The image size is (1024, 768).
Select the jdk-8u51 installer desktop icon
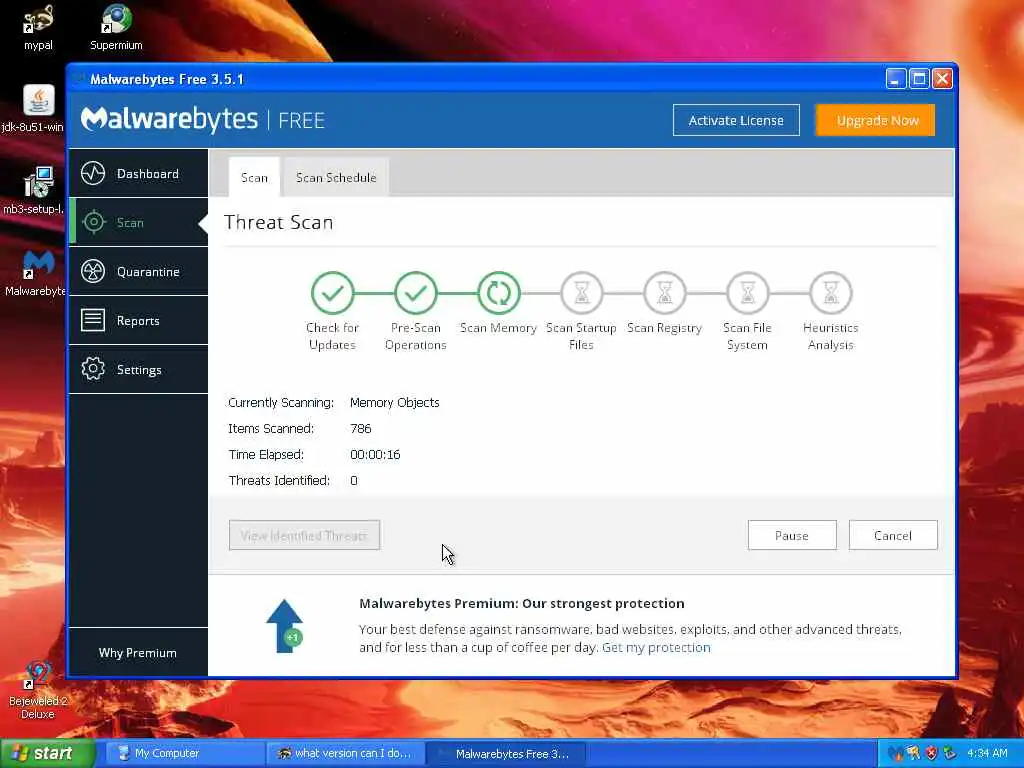pos(39,101)
